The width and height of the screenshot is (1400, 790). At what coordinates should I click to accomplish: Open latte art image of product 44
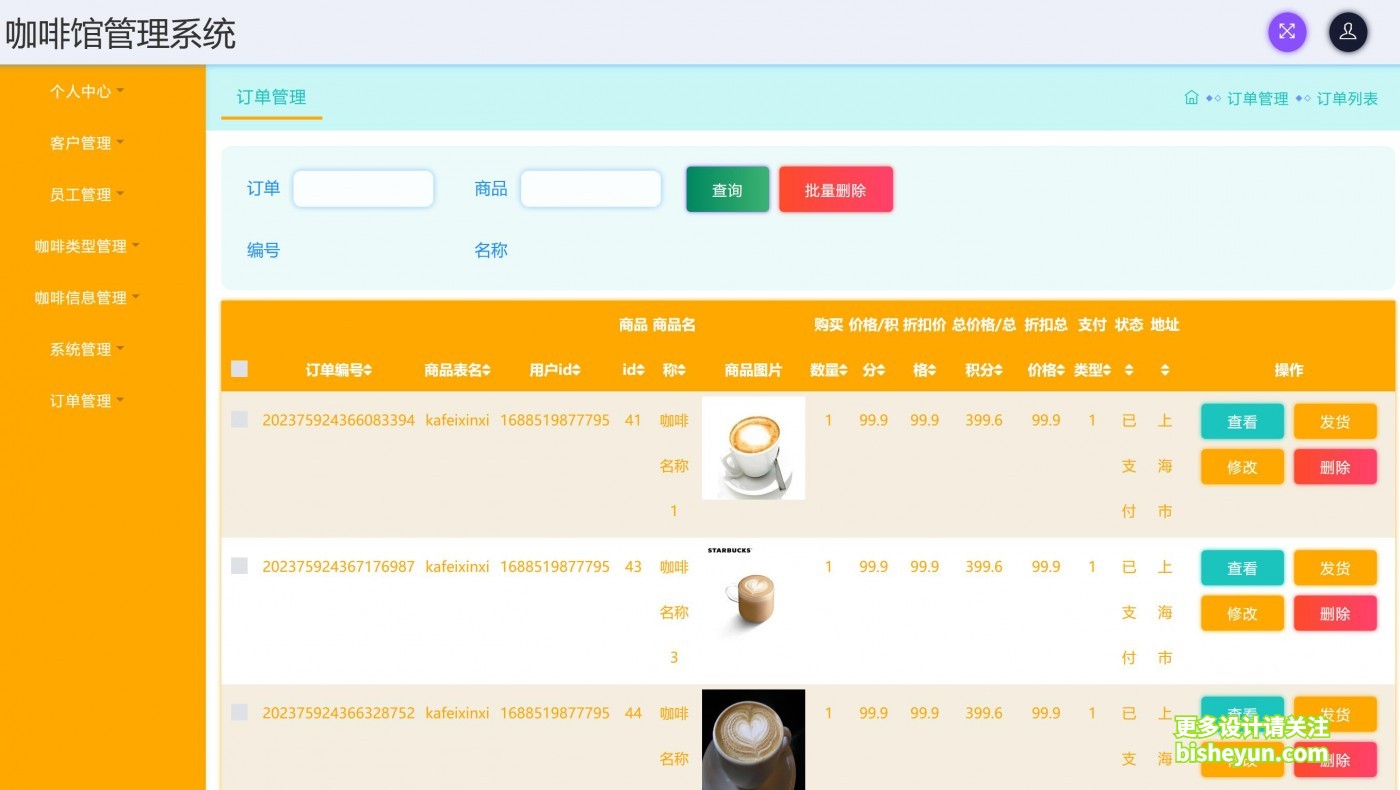[x=753, y=740]
